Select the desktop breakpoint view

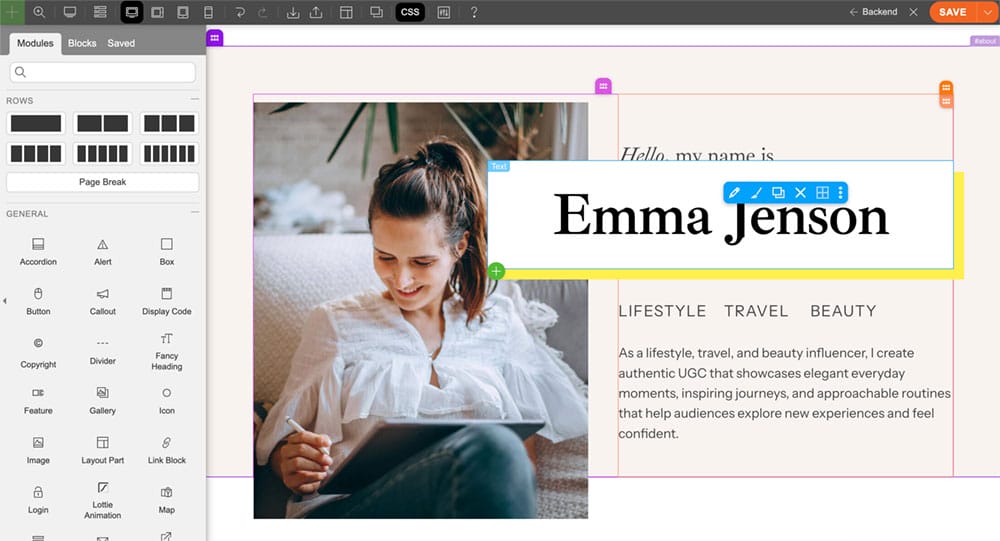coord(131,12)
